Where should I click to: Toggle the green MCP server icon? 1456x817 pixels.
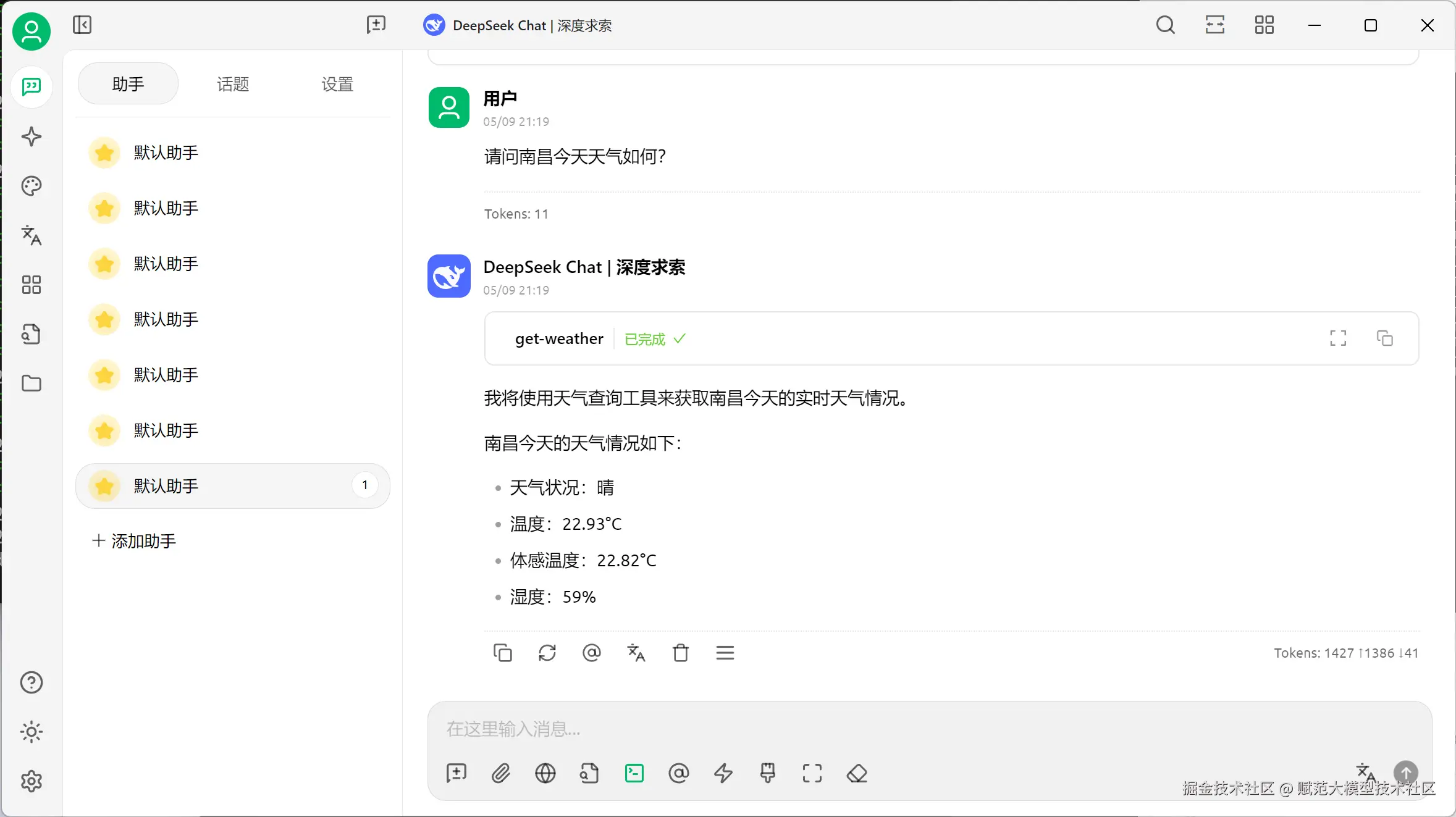[x=634, y=773]
